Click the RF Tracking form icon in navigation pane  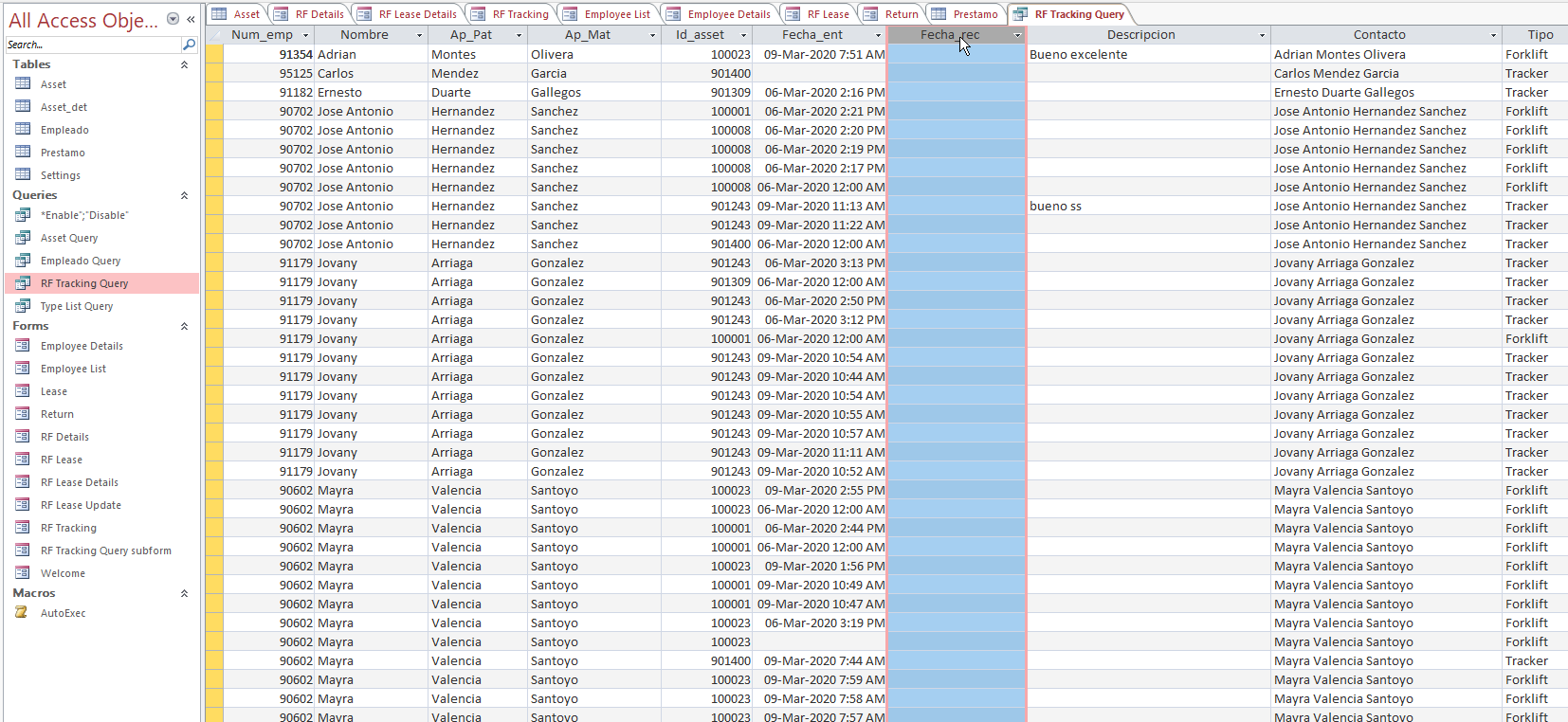(23, 527)
